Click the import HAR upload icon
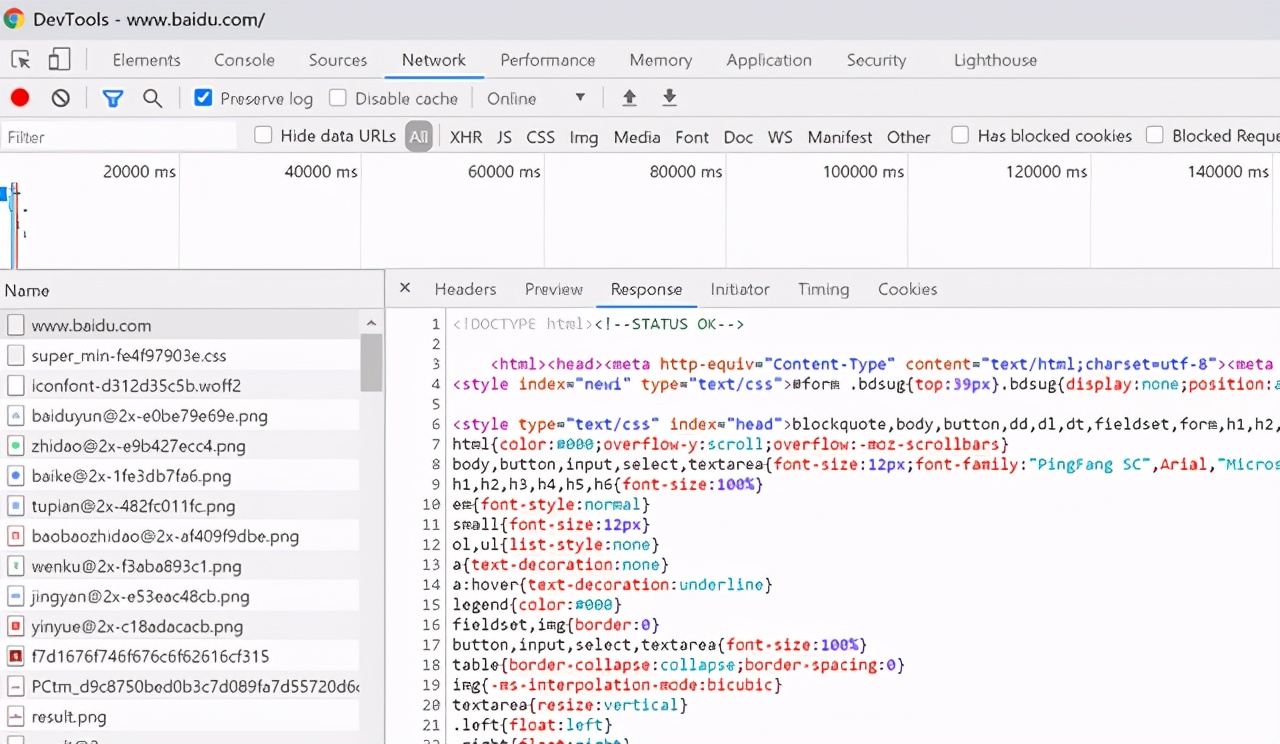Screen dimensions: 1280x744 629,98
